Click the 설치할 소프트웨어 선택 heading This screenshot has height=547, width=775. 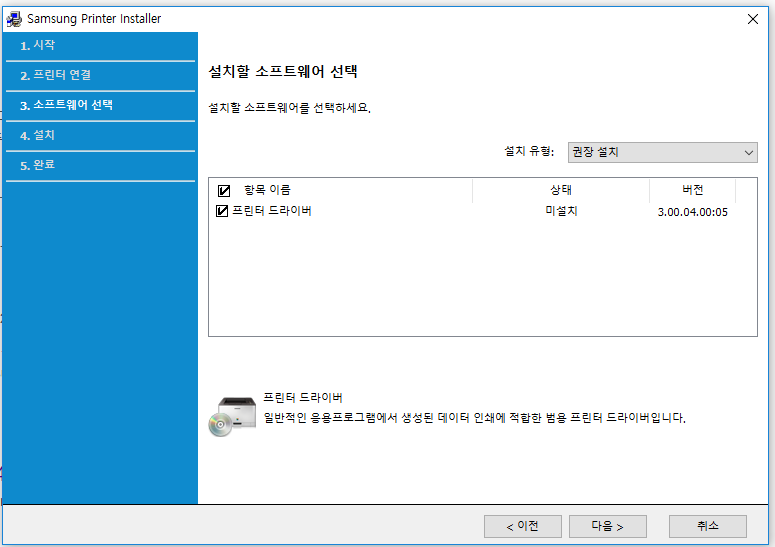(x=283, y=72)
